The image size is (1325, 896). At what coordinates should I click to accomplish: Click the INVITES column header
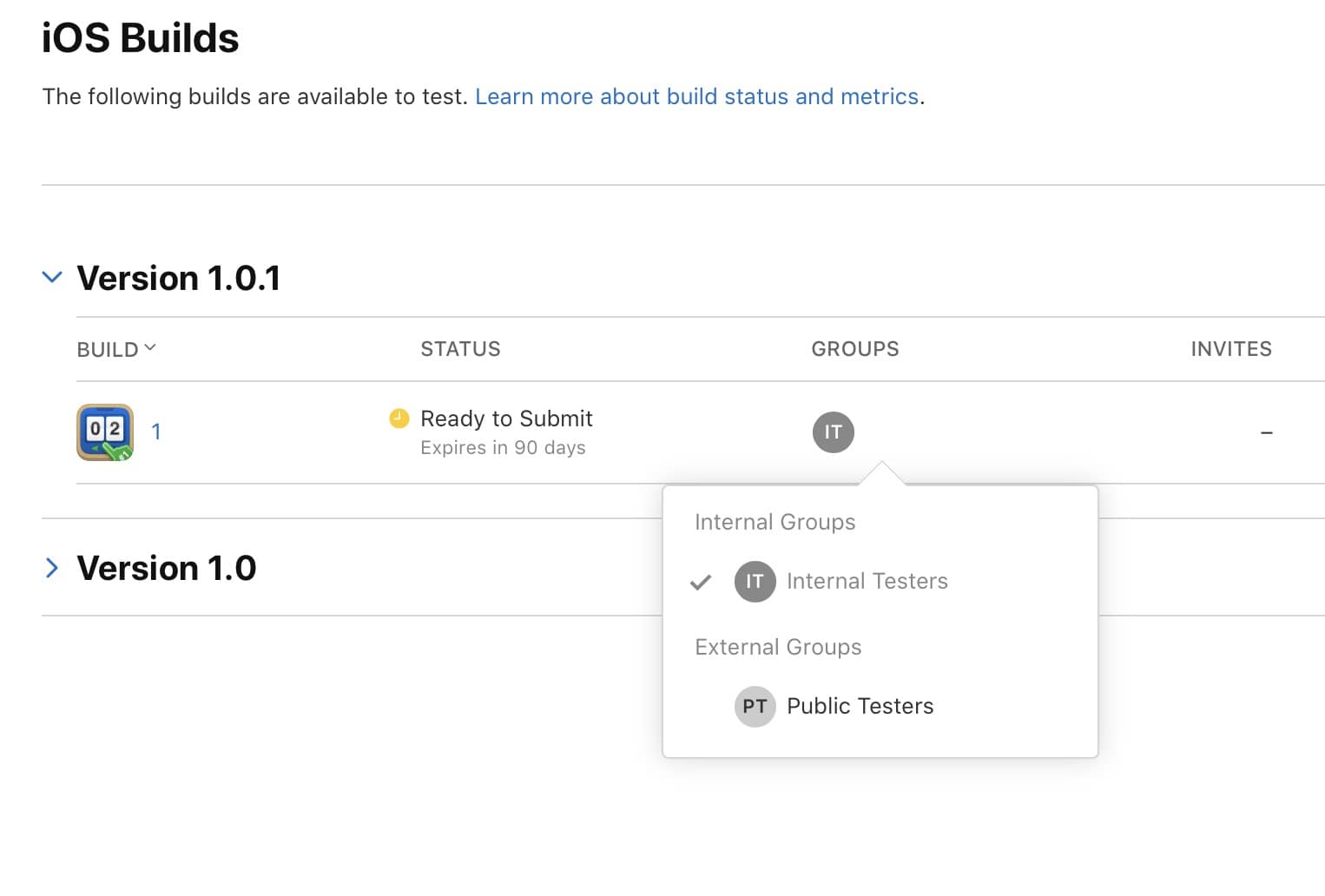coord(1230,349)
